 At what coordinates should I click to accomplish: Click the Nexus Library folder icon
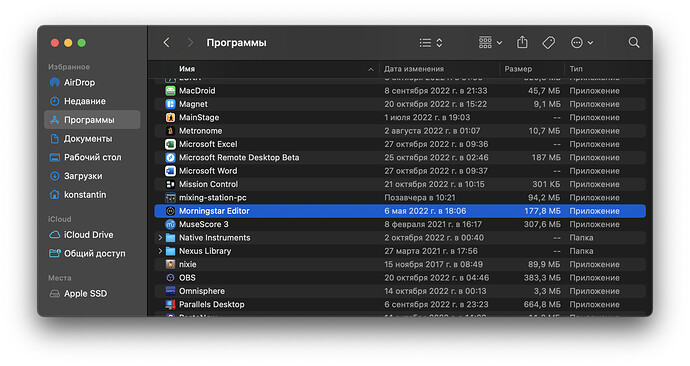point(170,251)
